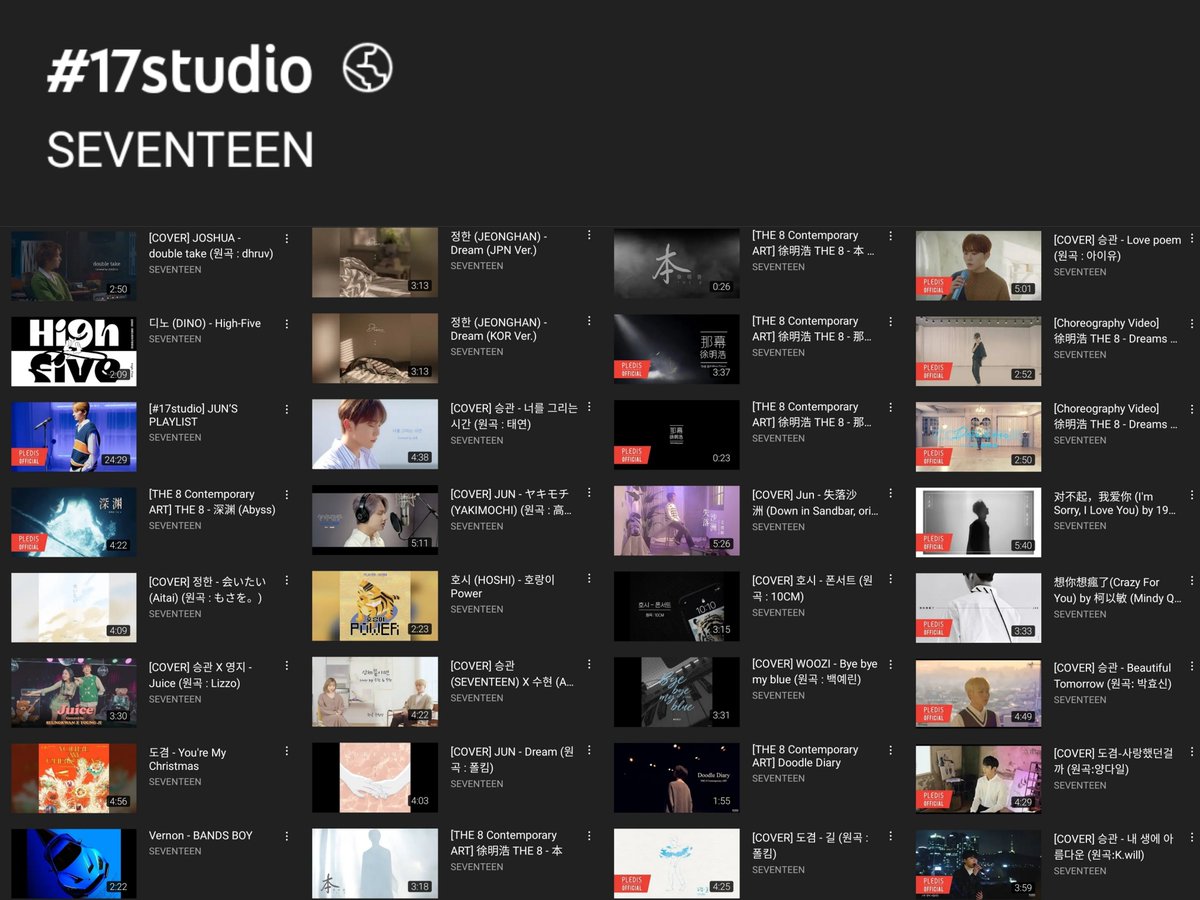Open title '想你想瘋了(Crazy For You)'

coord(1117,590)
